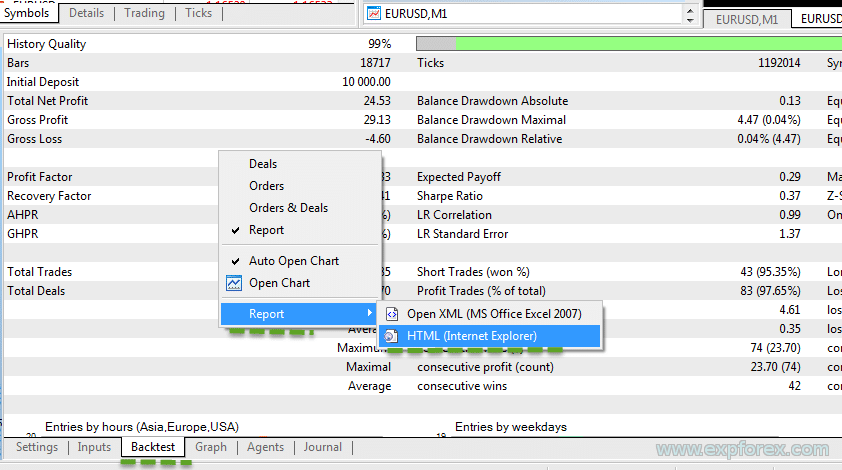Image resolution: width=842 pixels, height=470 pixels.
Task: Toggle the Report checkmark in context menu
Action: pyautogui.click(x=235, y=230)
